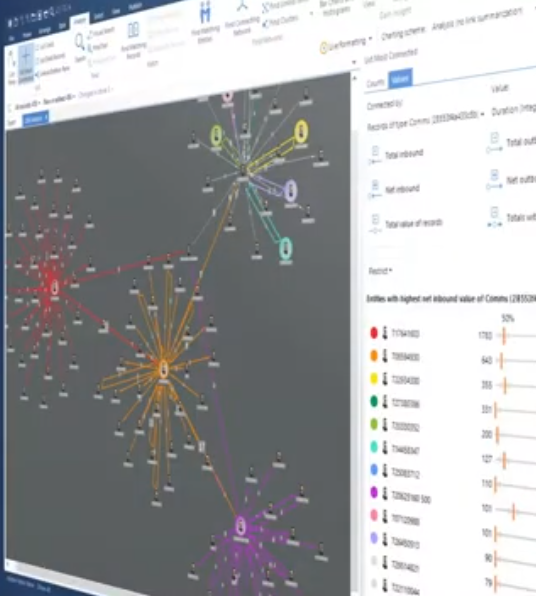Viewport: 536px width, 596px height.
Task: Select the pink-highlighted entity at chart top
Action: pyautogui.click(x=227, y=95)
